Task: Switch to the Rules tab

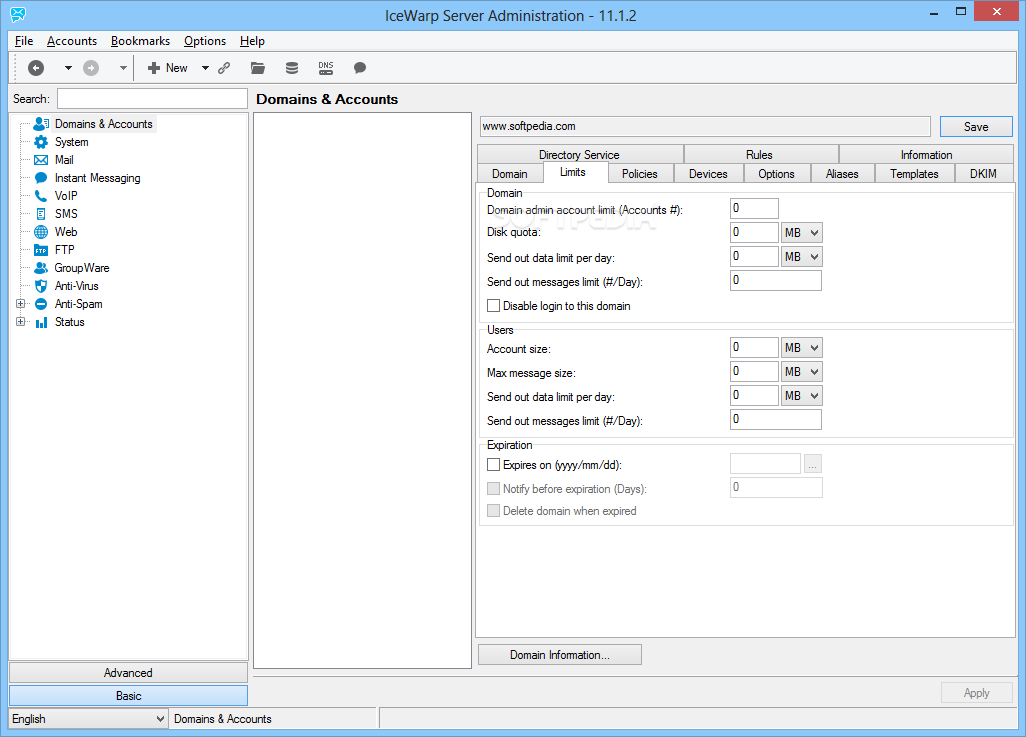Action: [759, 154]
